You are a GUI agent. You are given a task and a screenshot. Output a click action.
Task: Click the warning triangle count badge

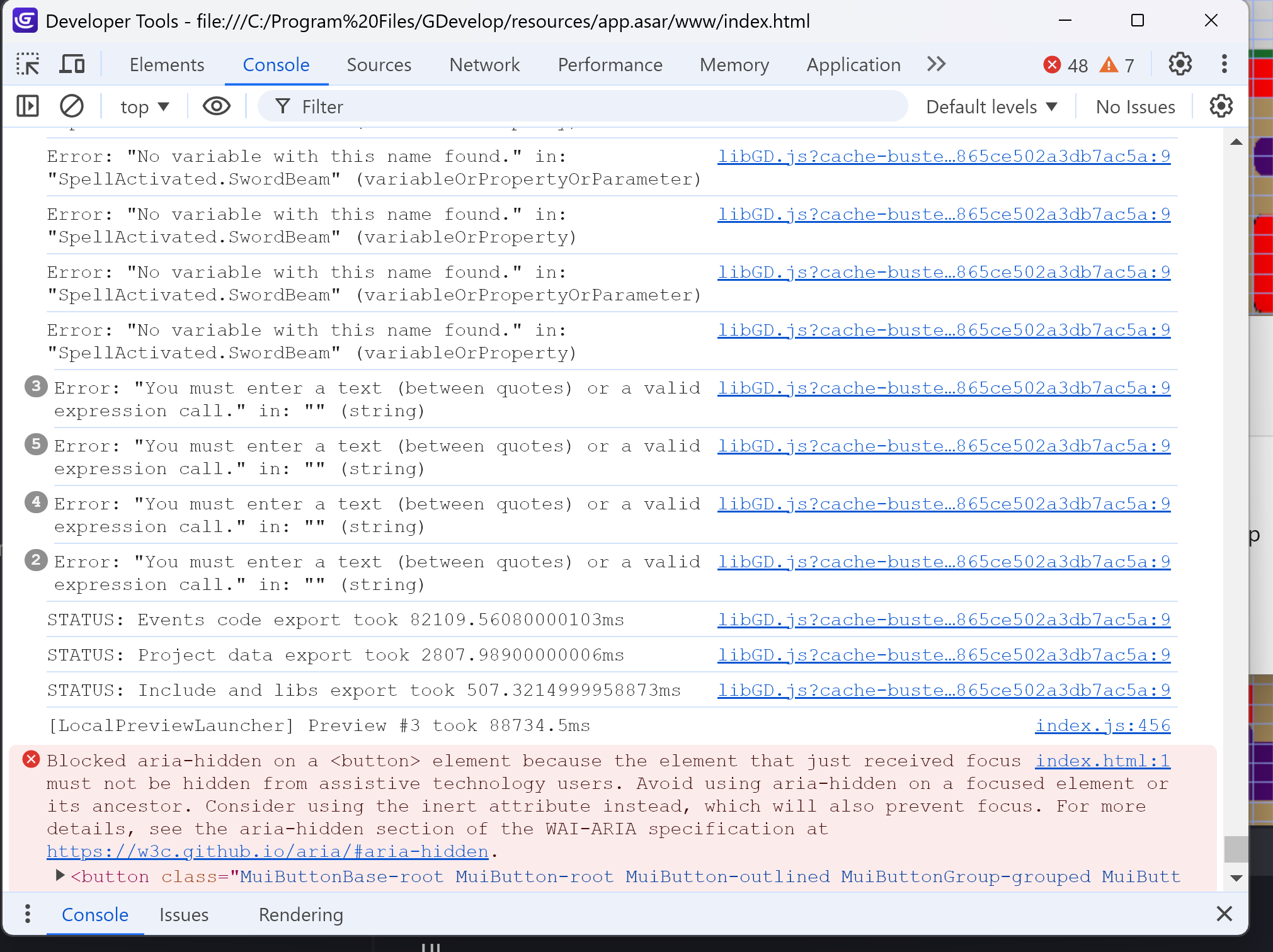[x=1117, y=65]
